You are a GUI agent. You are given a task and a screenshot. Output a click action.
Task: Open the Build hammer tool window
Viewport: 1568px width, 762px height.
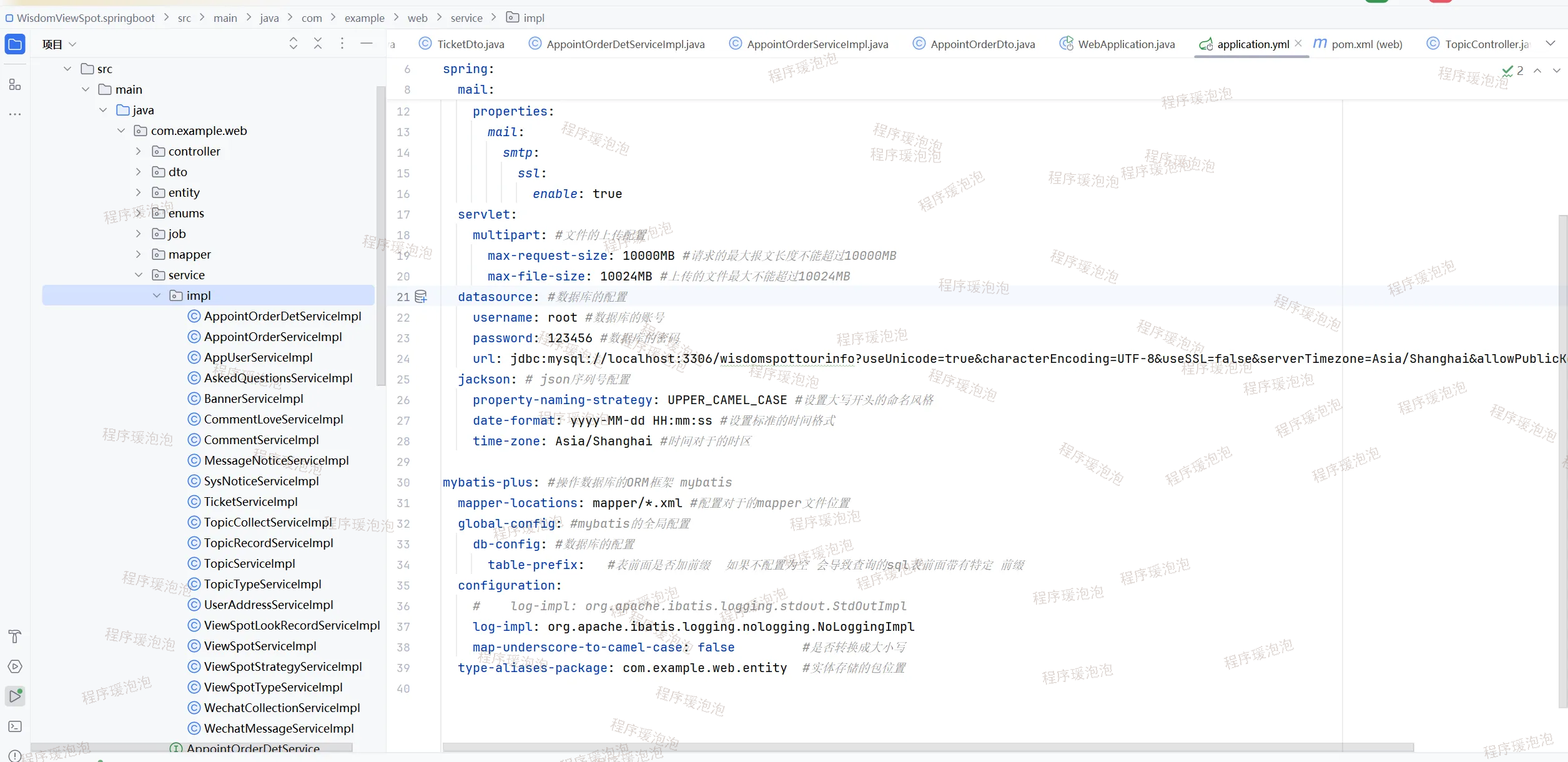click(15, 636)
